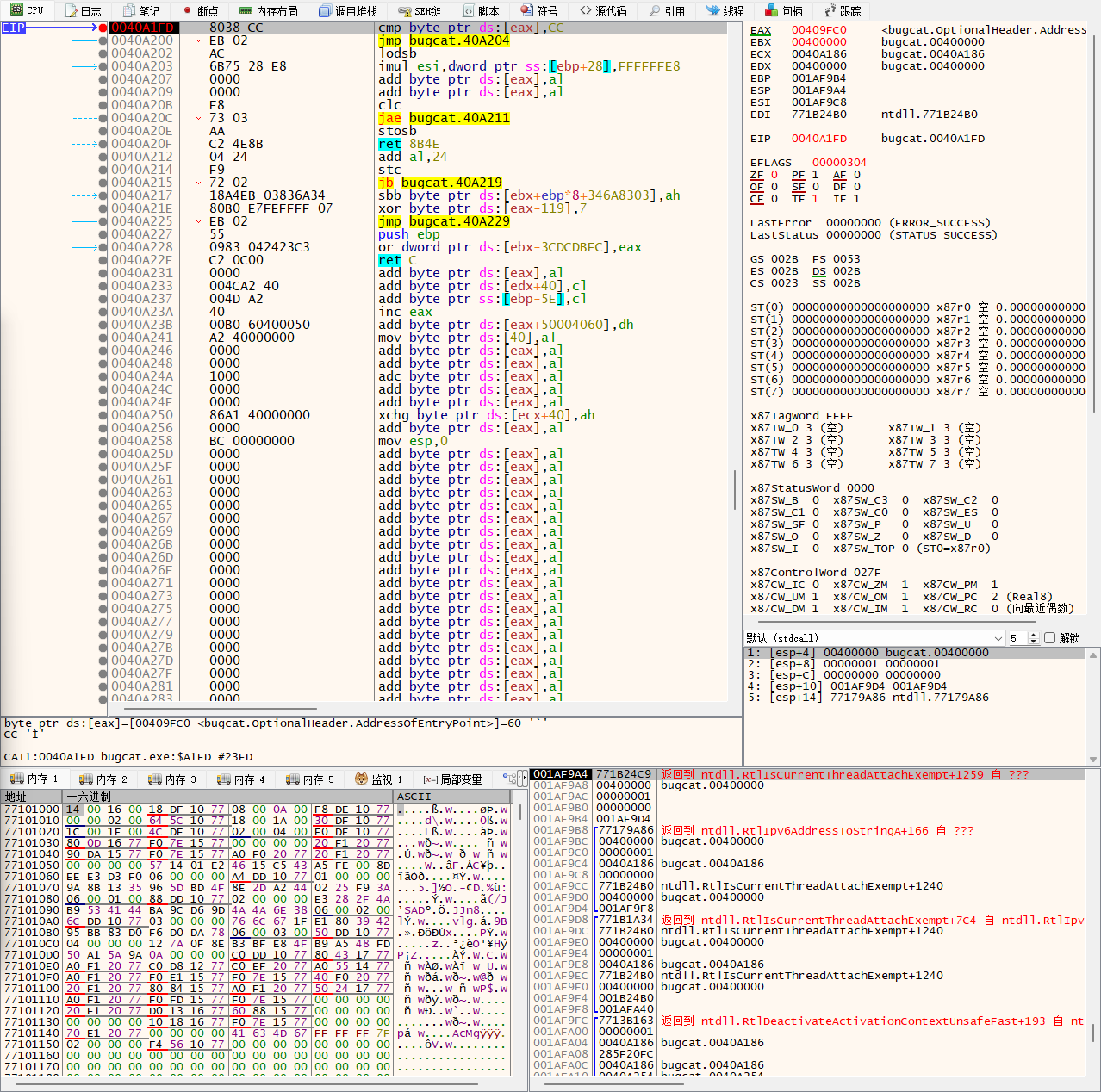
Task: Select stack address 001AF9B8
Action: (x=561, y=830)
